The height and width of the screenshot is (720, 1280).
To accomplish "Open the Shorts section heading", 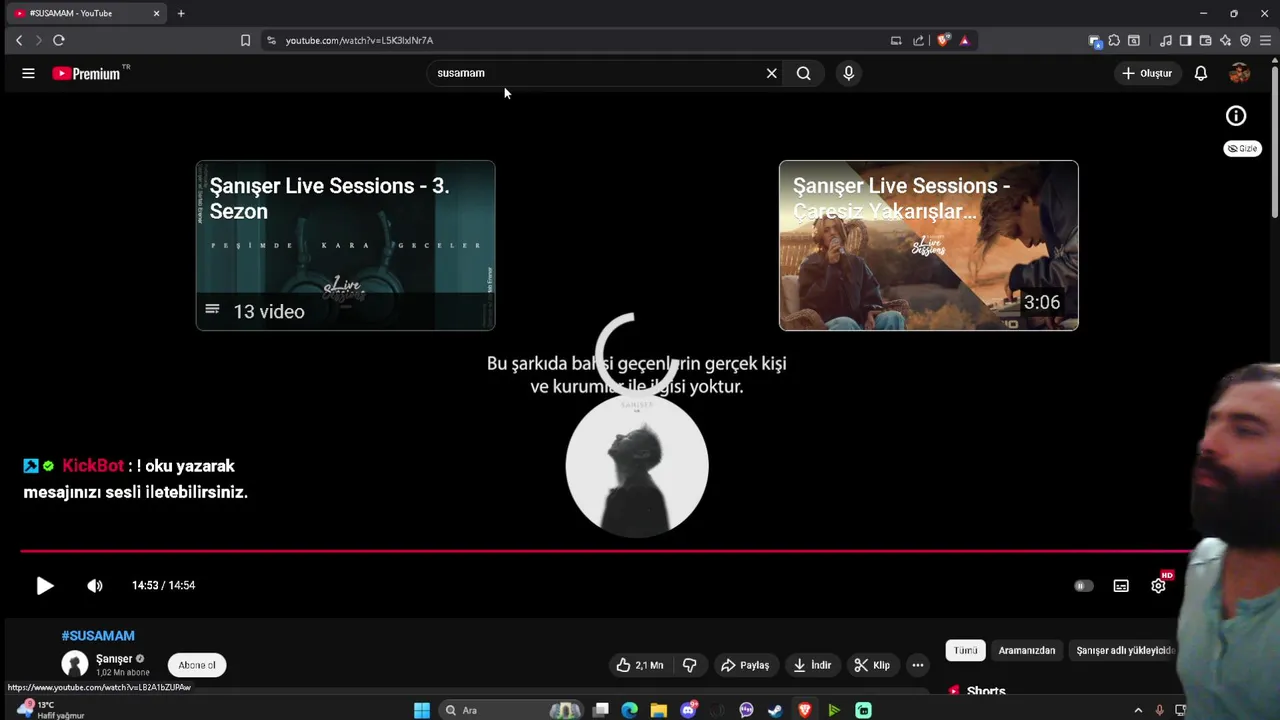I will (x=986, y=691).
